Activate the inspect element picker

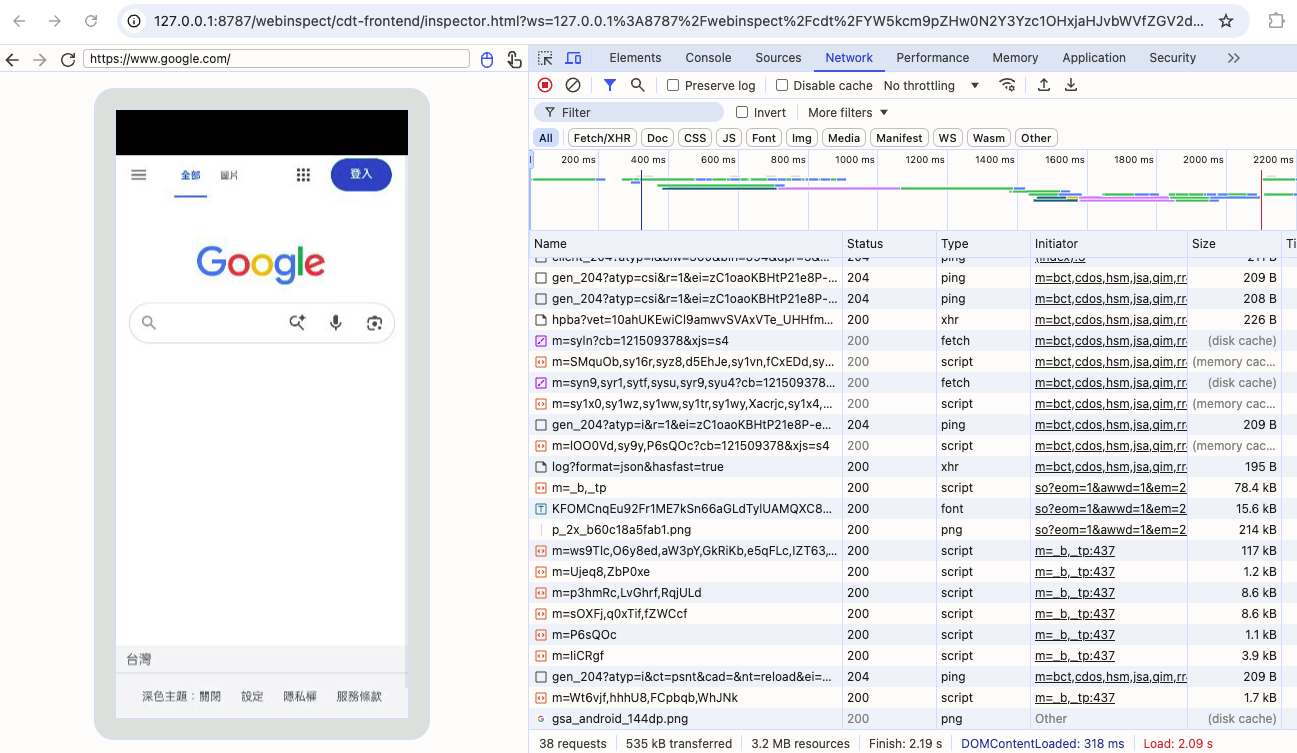(x=545, y=58)
